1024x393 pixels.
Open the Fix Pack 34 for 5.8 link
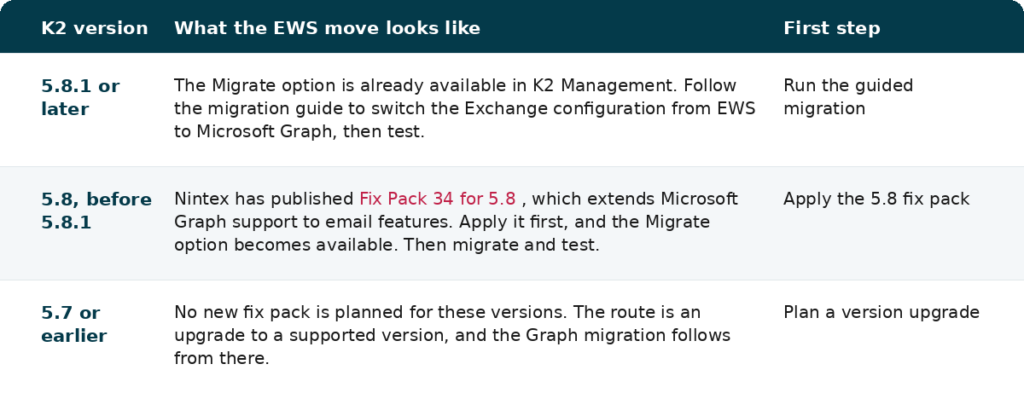(x=438, y=198)
